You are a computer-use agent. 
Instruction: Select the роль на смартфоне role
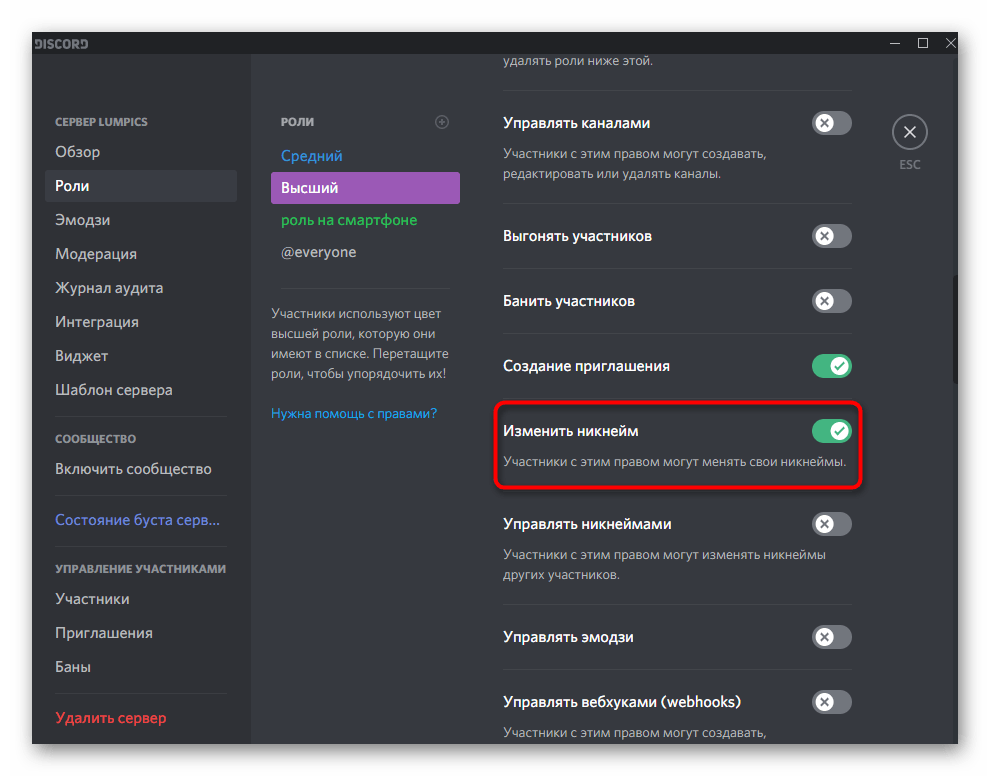(x=349, y=220)
